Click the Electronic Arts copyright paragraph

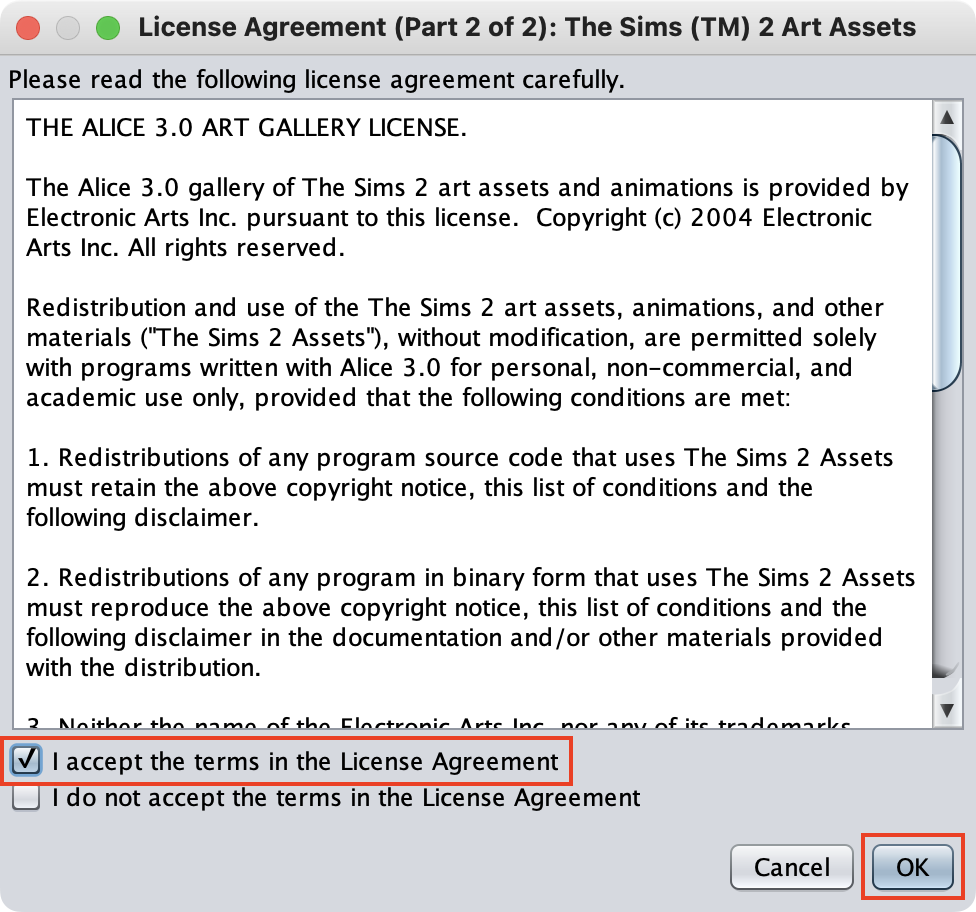click(x=466, y=218)
